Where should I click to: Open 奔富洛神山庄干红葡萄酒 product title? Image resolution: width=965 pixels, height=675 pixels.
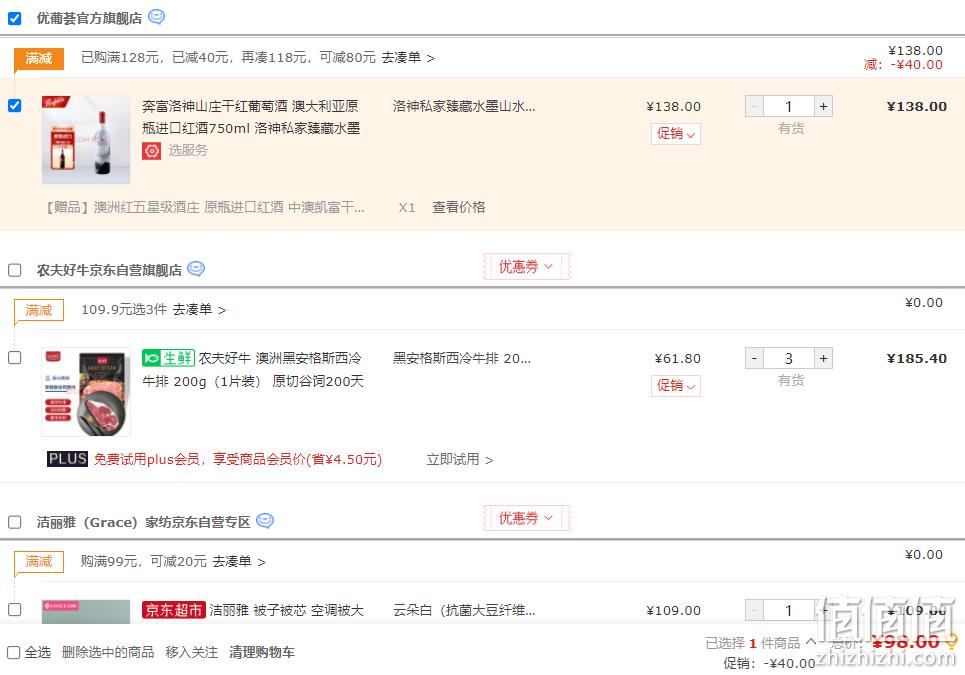(251, 117)
